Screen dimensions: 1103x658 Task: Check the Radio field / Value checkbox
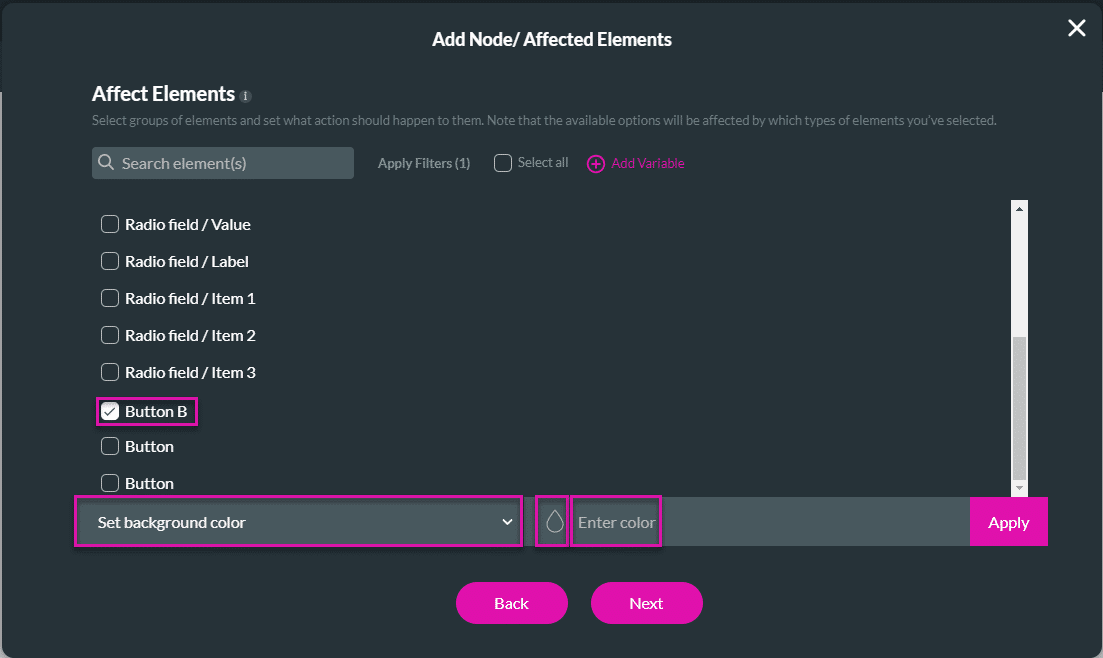[110, 224]
